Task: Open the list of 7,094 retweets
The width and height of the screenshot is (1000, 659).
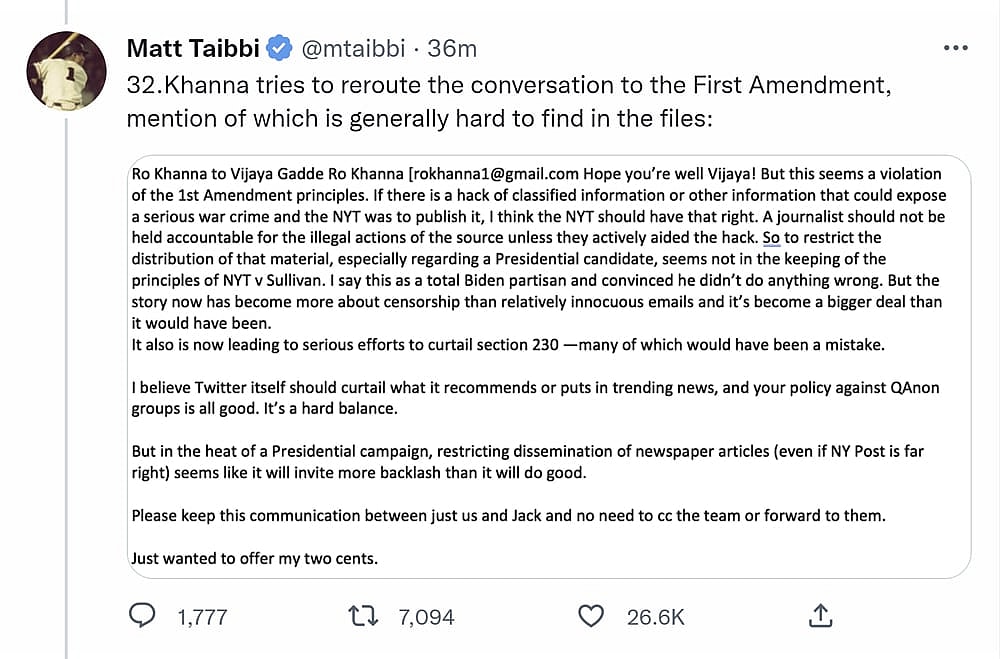Action: point(426,617)
